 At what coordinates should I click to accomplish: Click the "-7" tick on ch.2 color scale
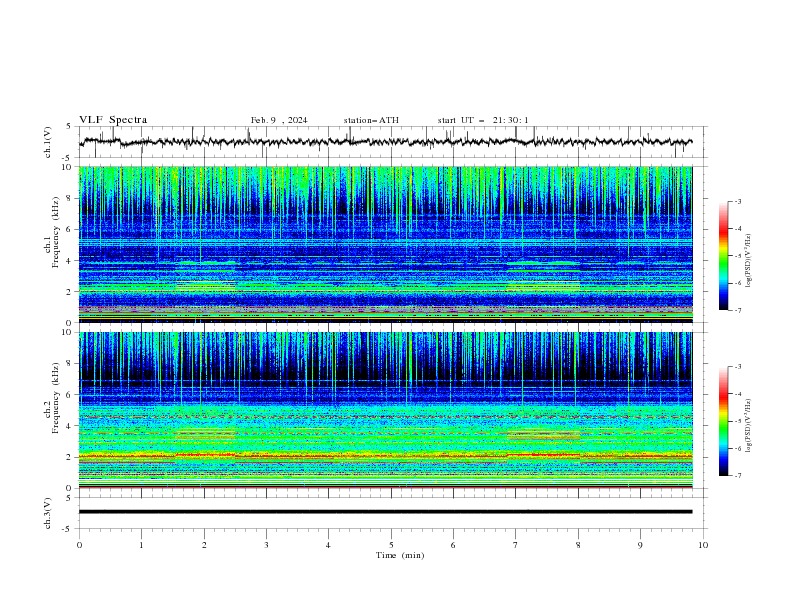[x=738, y=475]
